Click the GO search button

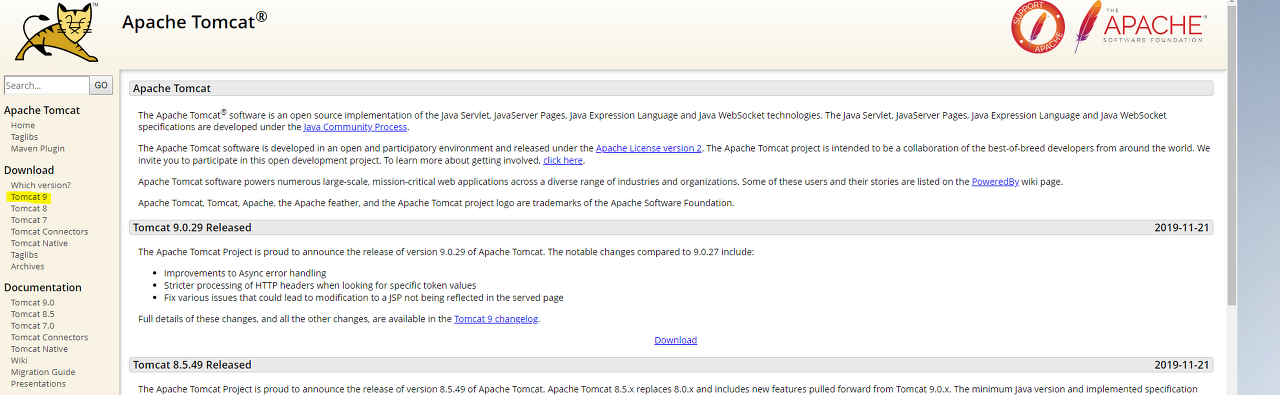pos(101,85)
